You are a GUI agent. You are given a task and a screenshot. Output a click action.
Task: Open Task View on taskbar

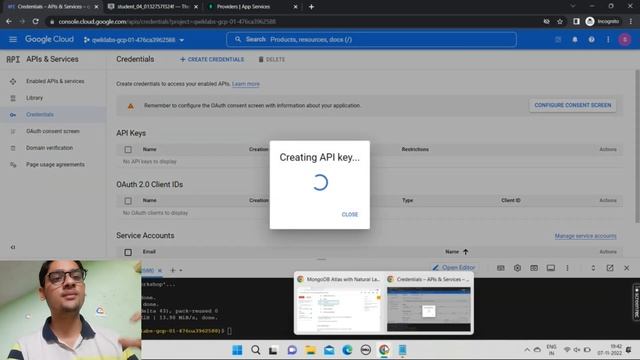point(273,350)
